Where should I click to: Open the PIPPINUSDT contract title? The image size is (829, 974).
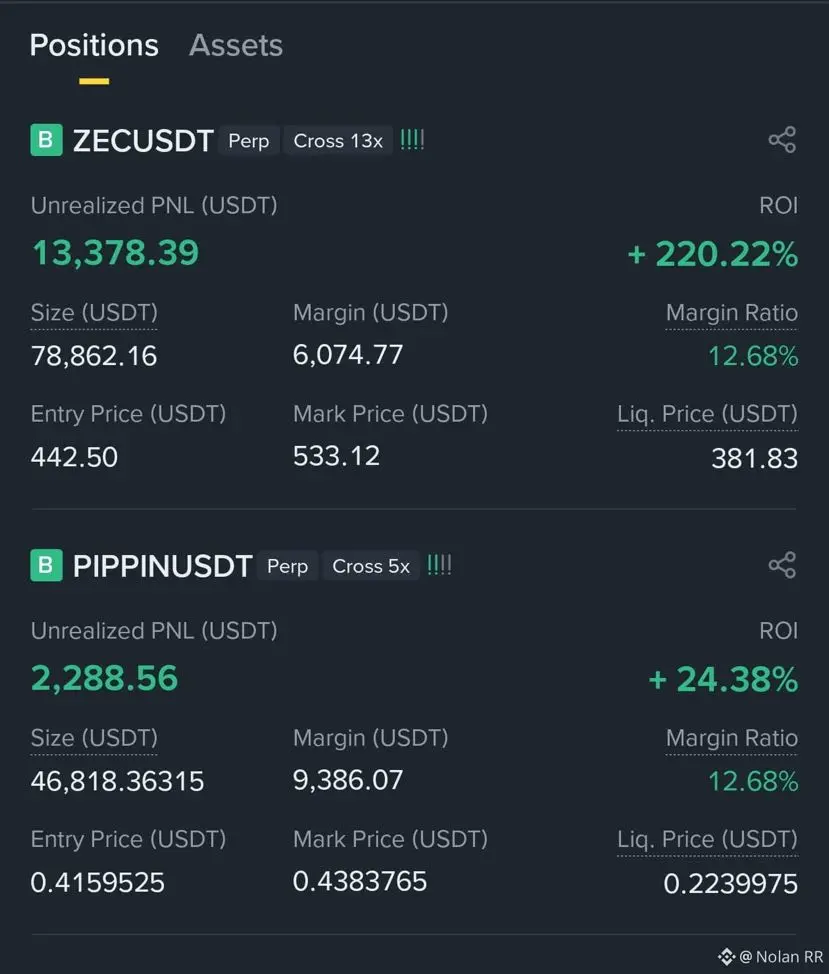point(163,567)
